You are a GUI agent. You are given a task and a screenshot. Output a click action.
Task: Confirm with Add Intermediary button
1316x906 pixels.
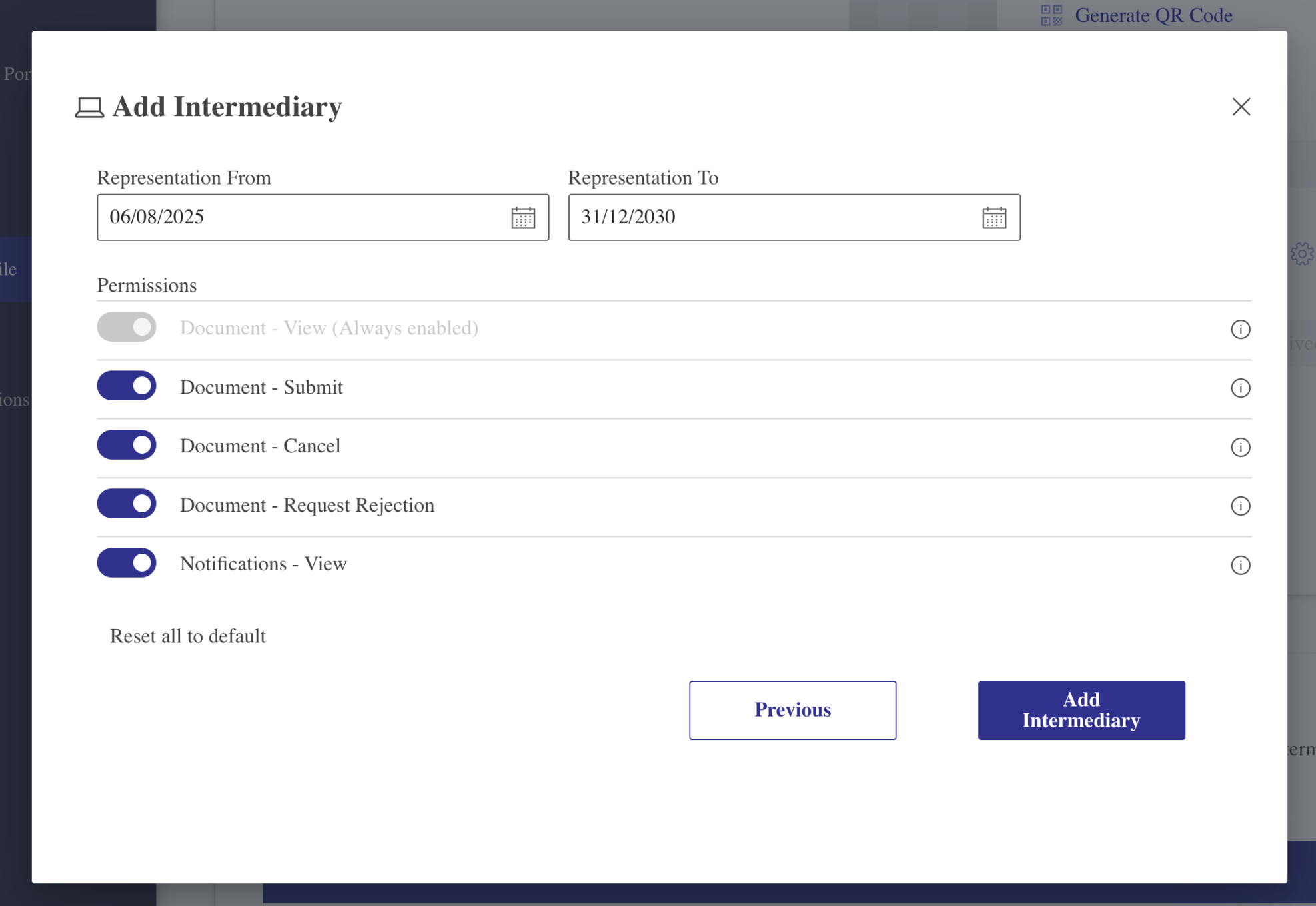click(x=1081, y=710)
